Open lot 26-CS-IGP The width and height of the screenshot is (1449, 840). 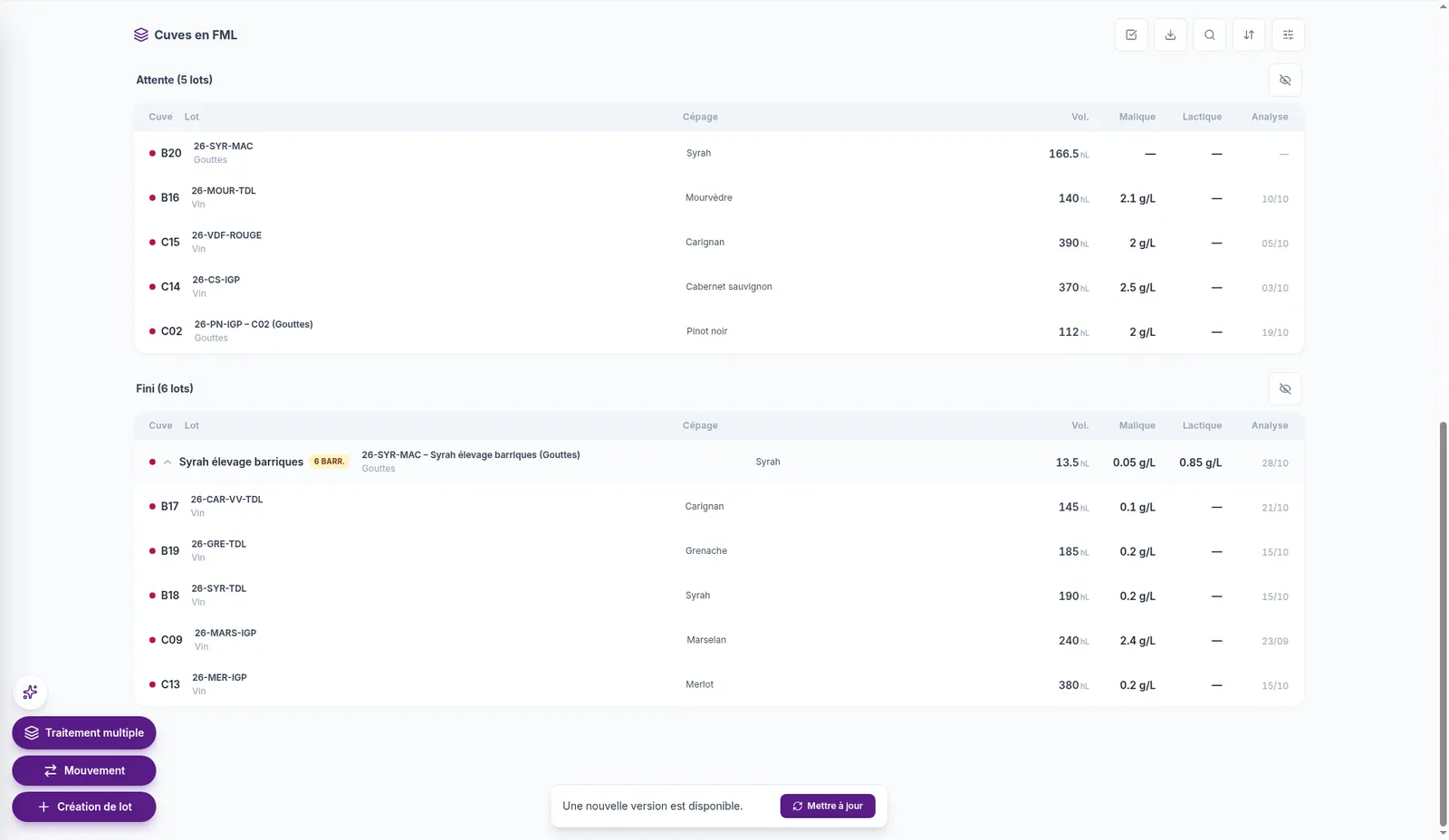point(216,280)
